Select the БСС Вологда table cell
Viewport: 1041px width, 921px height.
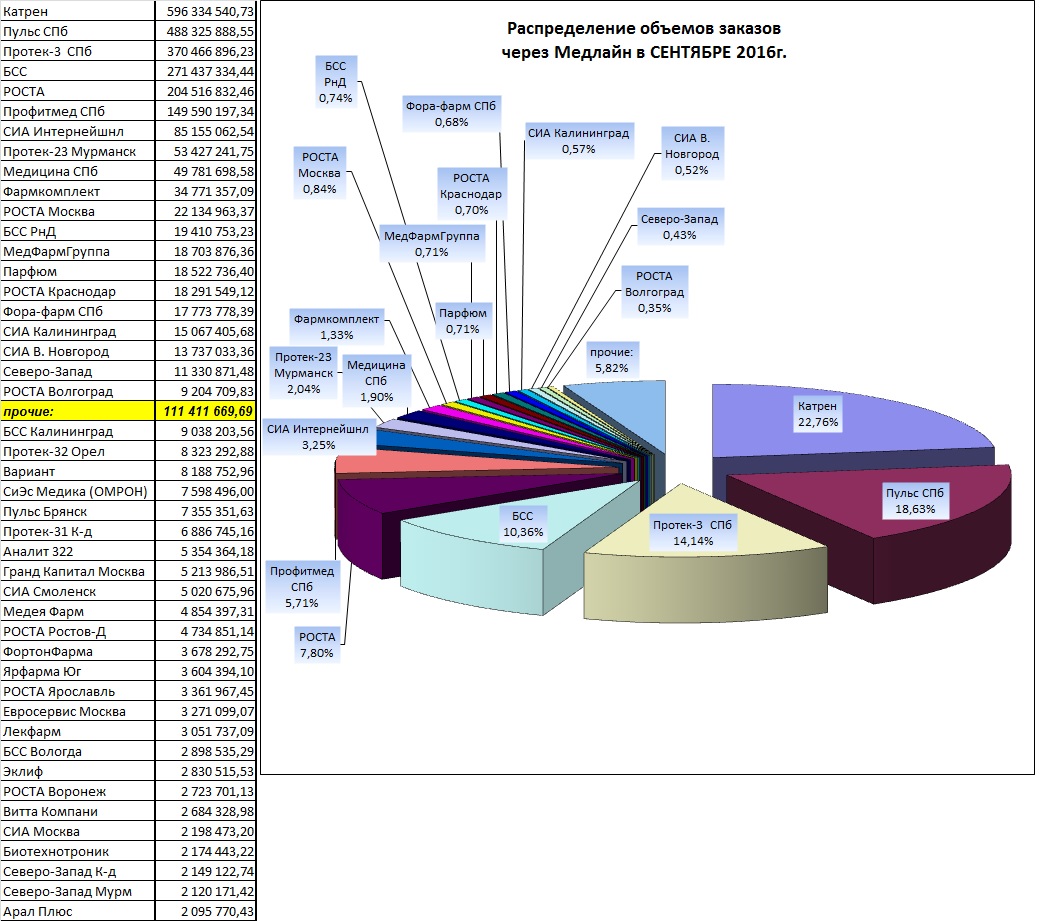point(78,751)
